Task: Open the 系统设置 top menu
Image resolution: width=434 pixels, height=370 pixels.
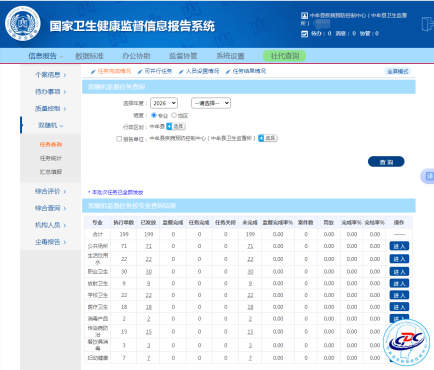Action: point(230,56)
